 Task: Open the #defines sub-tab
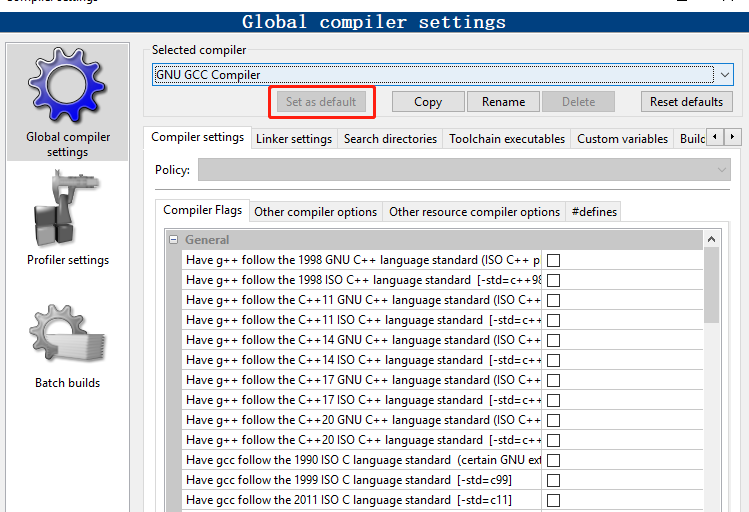pos(594,212)
